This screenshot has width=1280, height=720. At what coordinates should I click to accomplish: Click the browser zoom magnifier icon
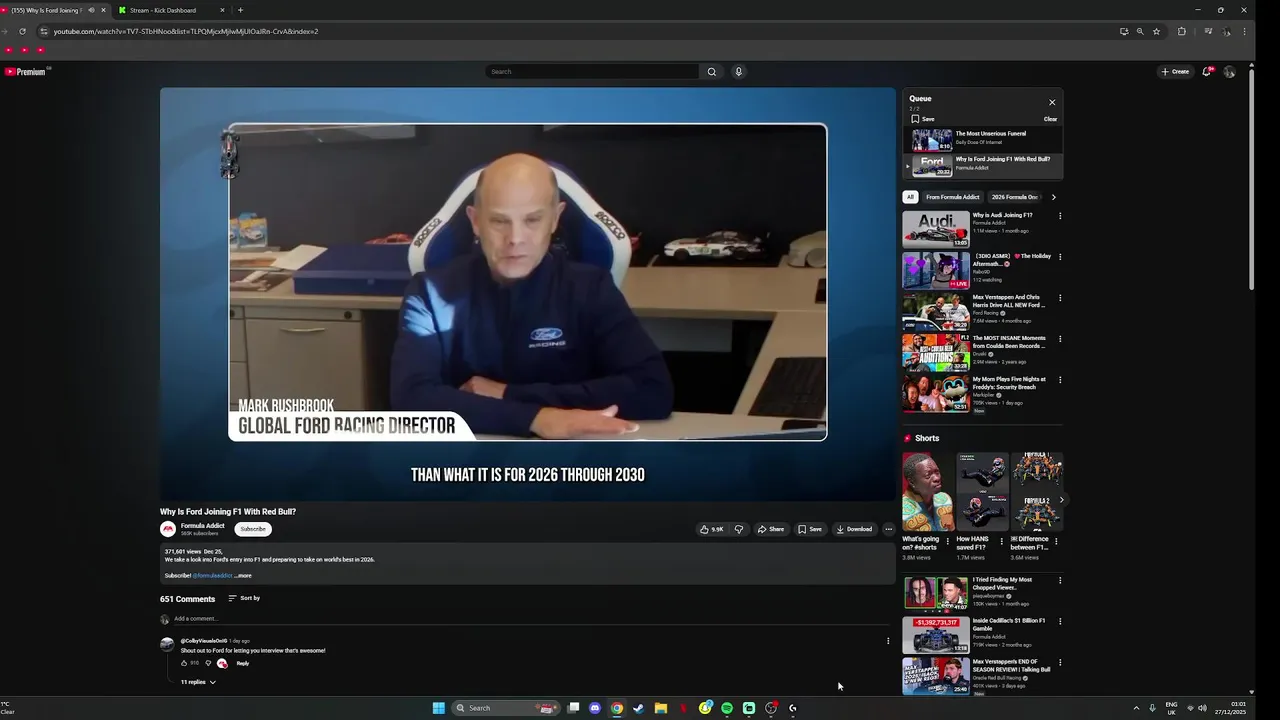[1140, 31]
